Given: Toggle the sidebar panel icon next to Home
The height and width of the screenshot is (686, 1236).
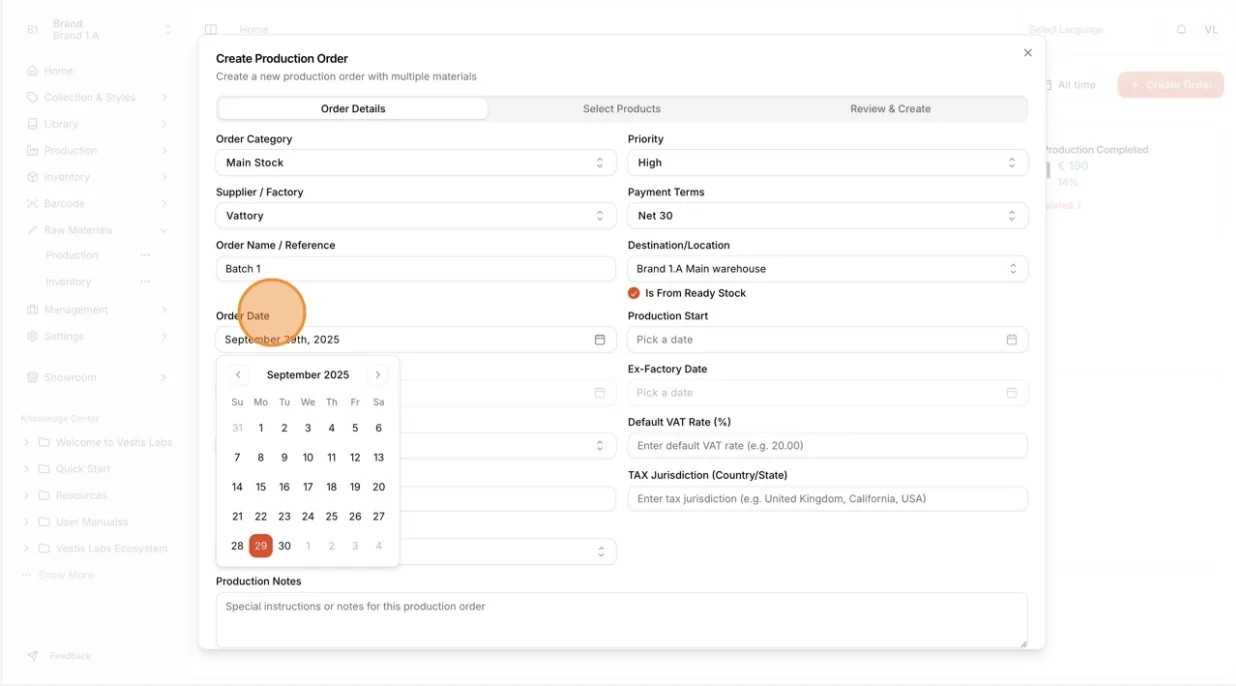Looking at the screenshot, I should tap(211, 30).
